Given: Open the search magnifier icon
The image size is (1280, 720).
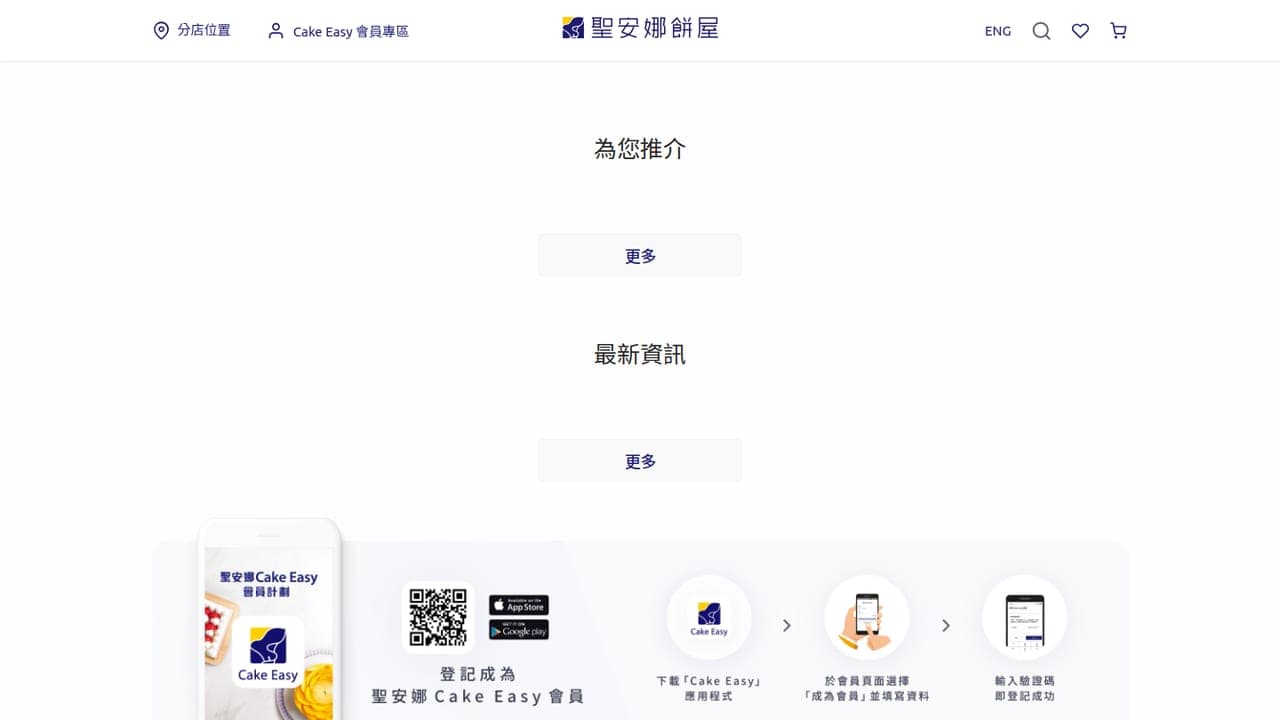Looking at the screenshot, I should [1041, 31].
